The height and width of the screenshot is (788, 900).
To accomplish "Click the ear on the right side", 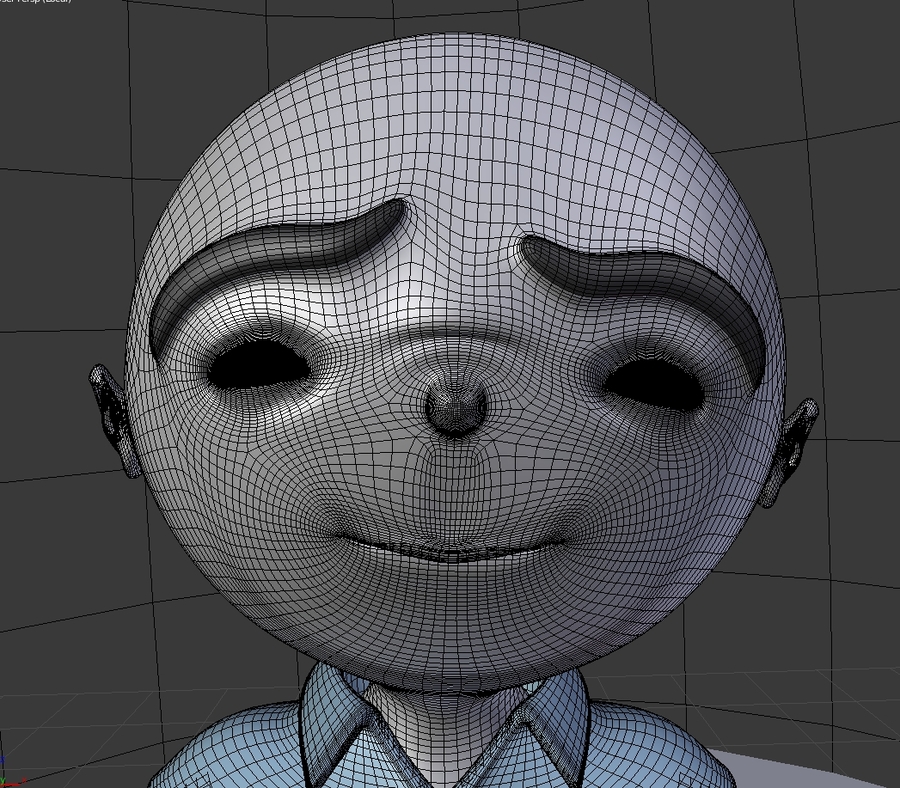I will click(789, 453).
